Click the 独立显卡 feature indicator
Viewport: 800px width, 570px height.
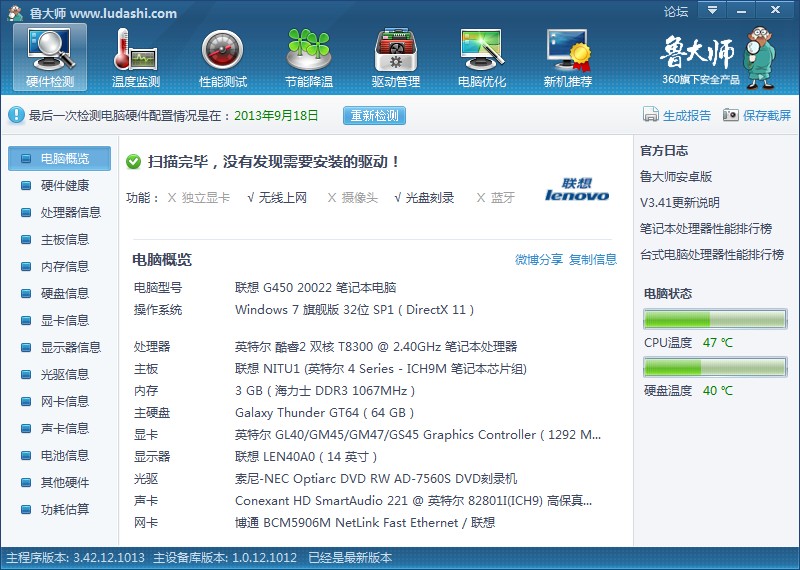coord(199,197)
